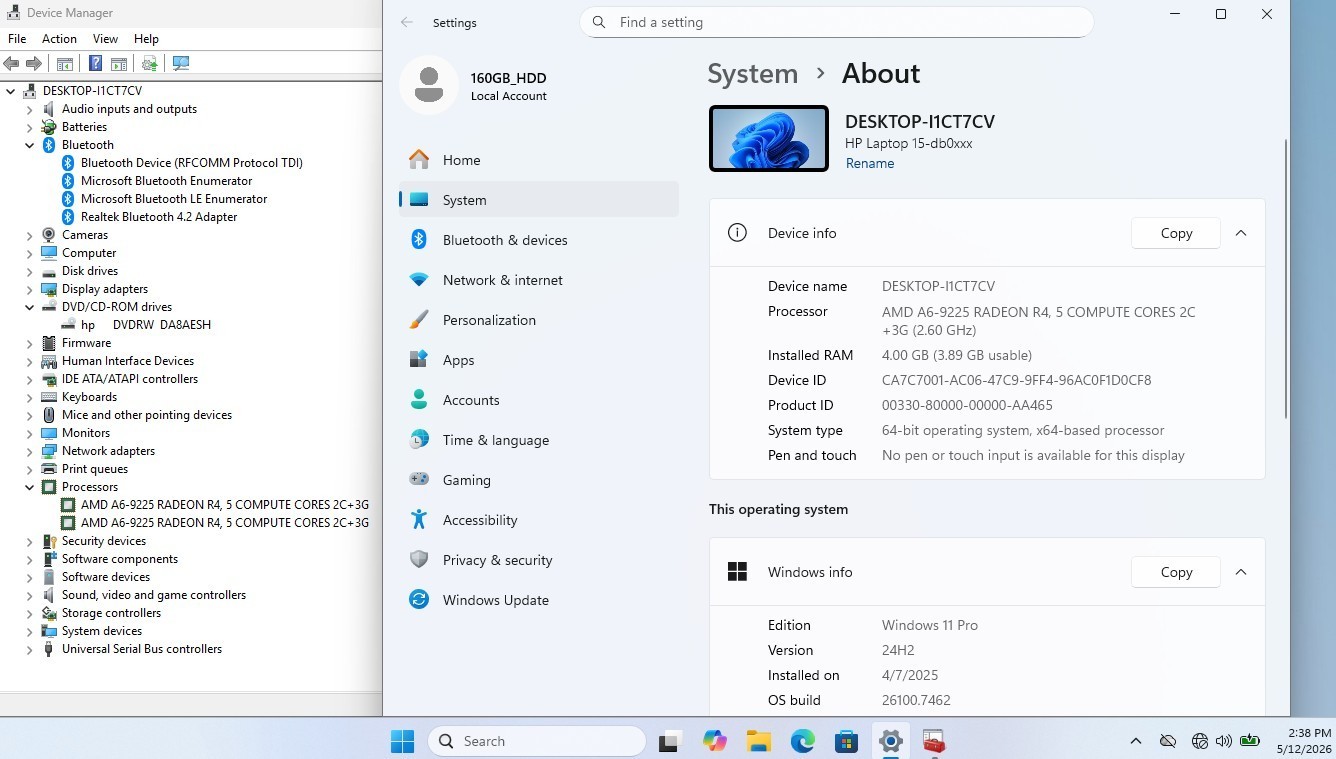1336x759 pixels.
Task: Click the Forward arrow in Device Manager toolbar
Action: coord(34,63)
